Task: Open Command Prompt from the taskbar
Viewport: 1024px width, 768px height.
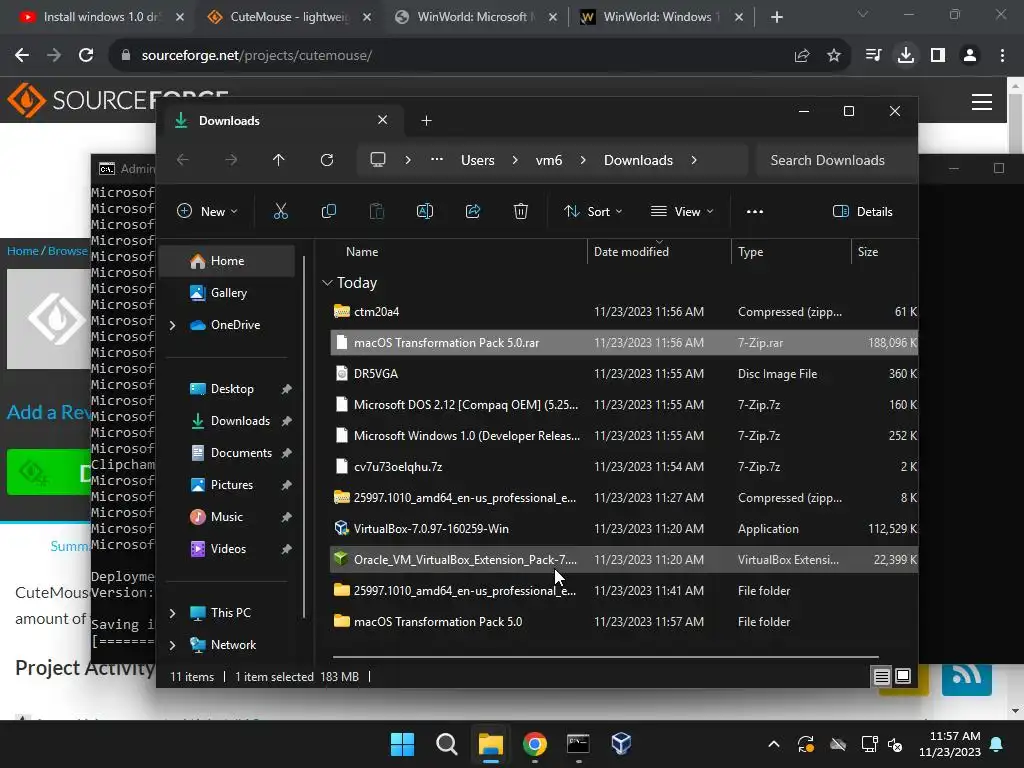Action: 578,744
